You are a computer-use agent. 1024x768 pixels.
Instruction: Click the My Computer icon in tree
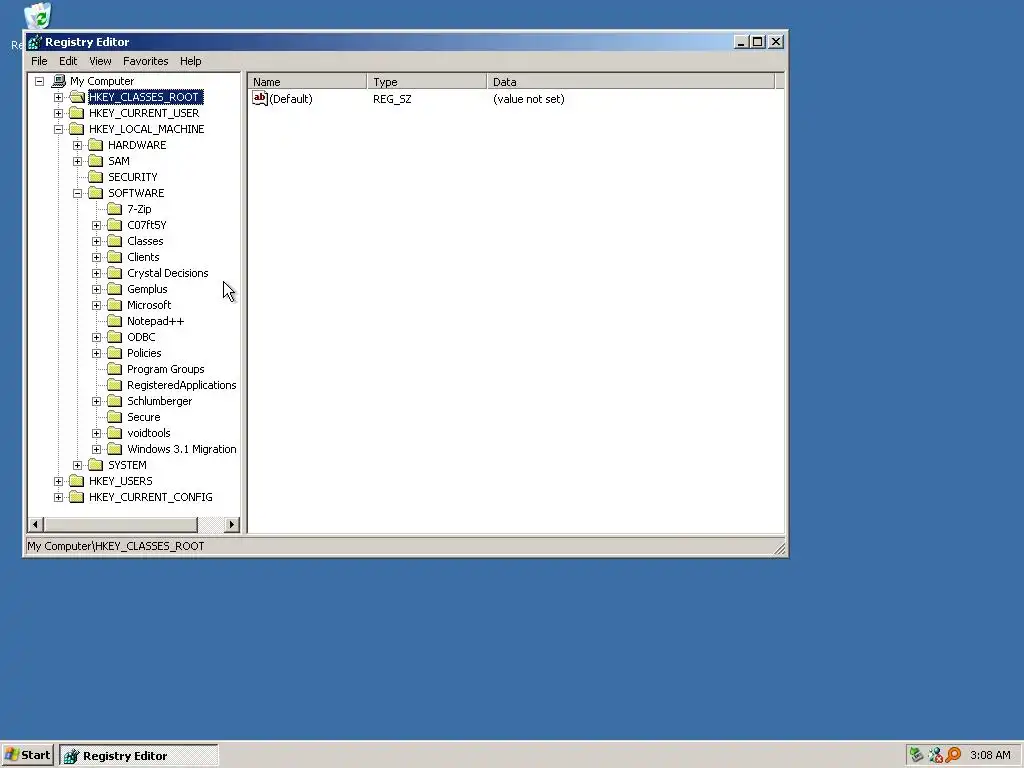point(58,81)
